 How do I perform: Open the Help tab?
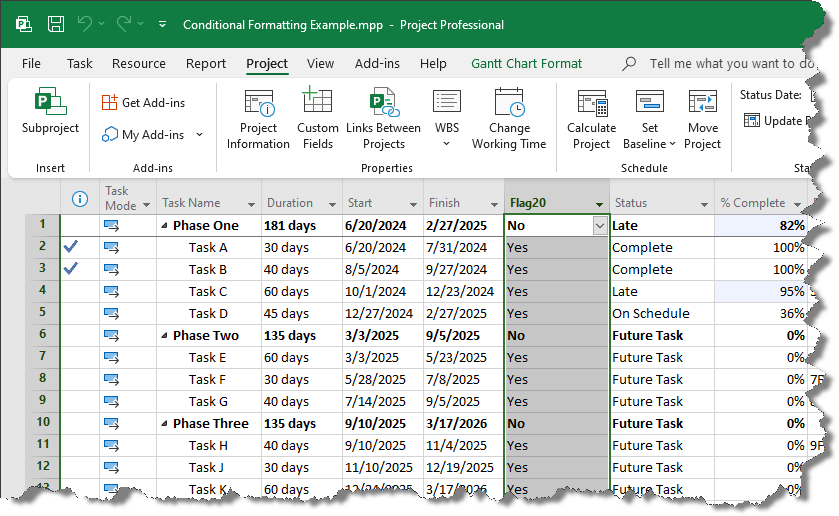coord(432,63)
